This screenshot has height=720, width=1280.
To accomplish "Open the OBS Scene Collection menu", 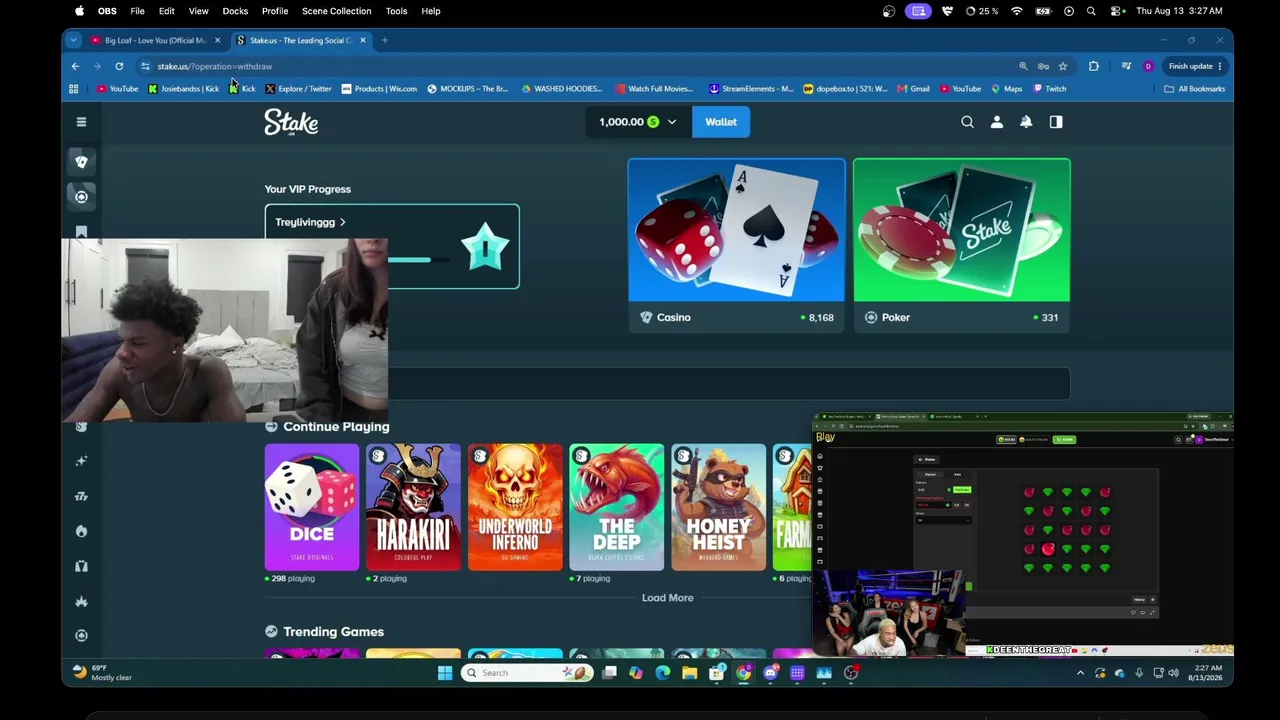I will [336, 11].
